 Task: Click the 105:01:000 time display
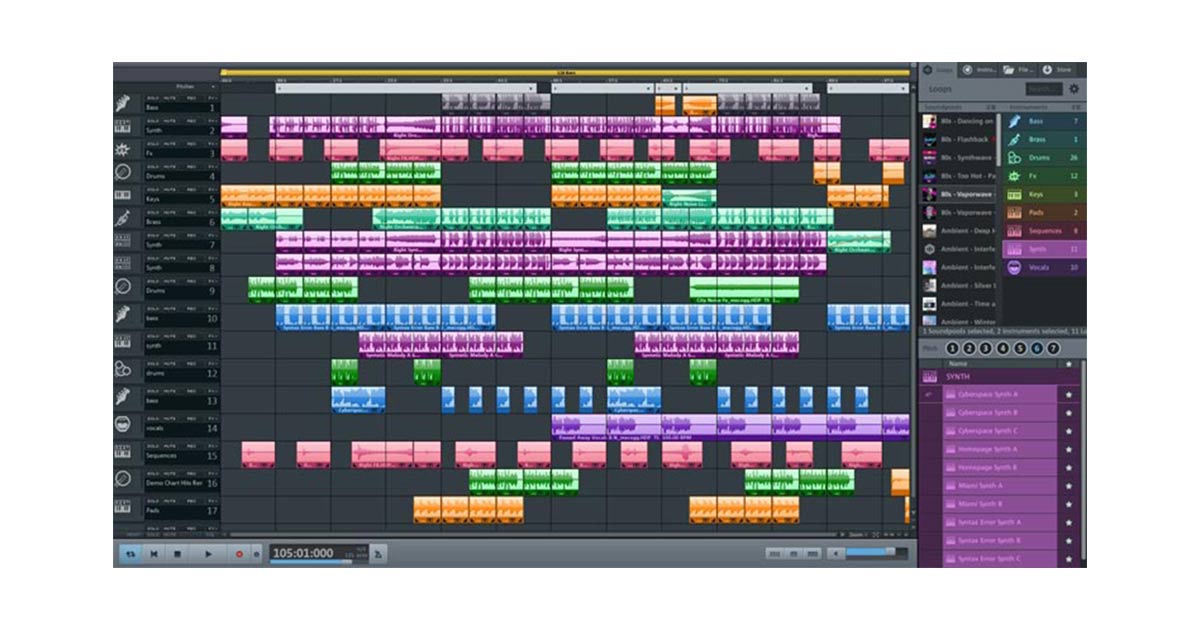tap(303, 553)
